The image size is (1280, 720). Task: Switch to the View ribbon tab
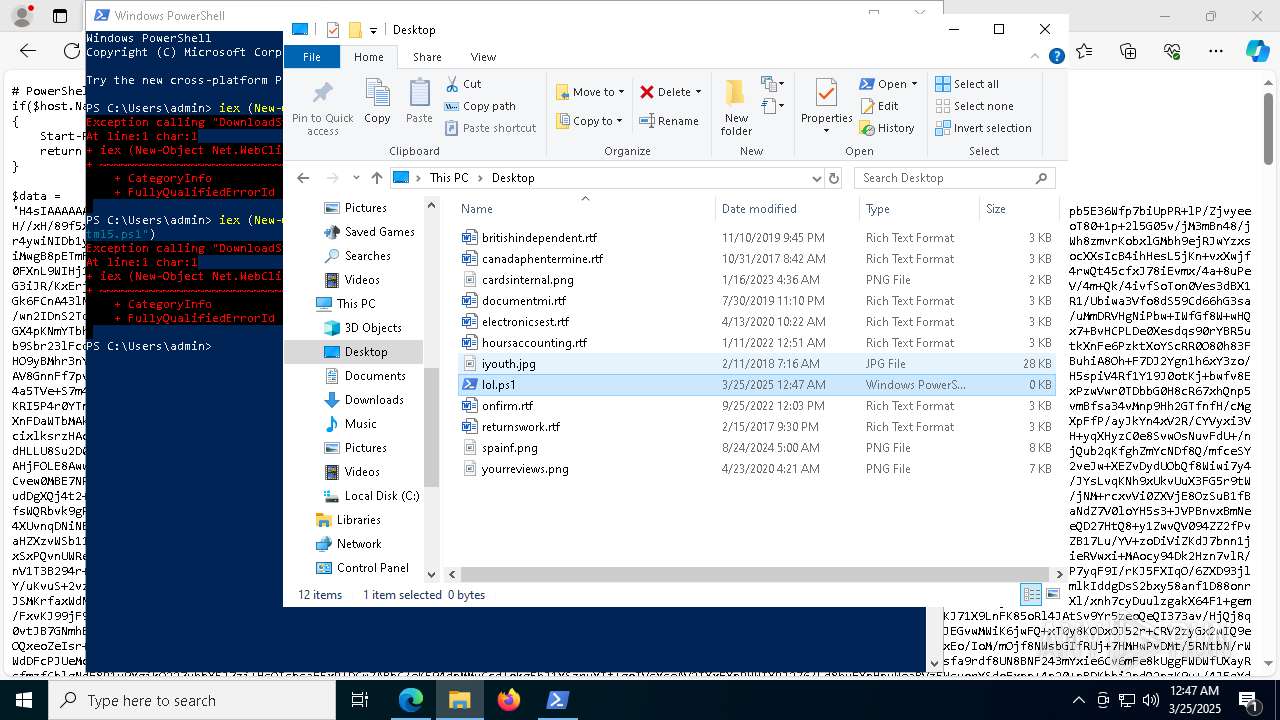coord(483,57)
